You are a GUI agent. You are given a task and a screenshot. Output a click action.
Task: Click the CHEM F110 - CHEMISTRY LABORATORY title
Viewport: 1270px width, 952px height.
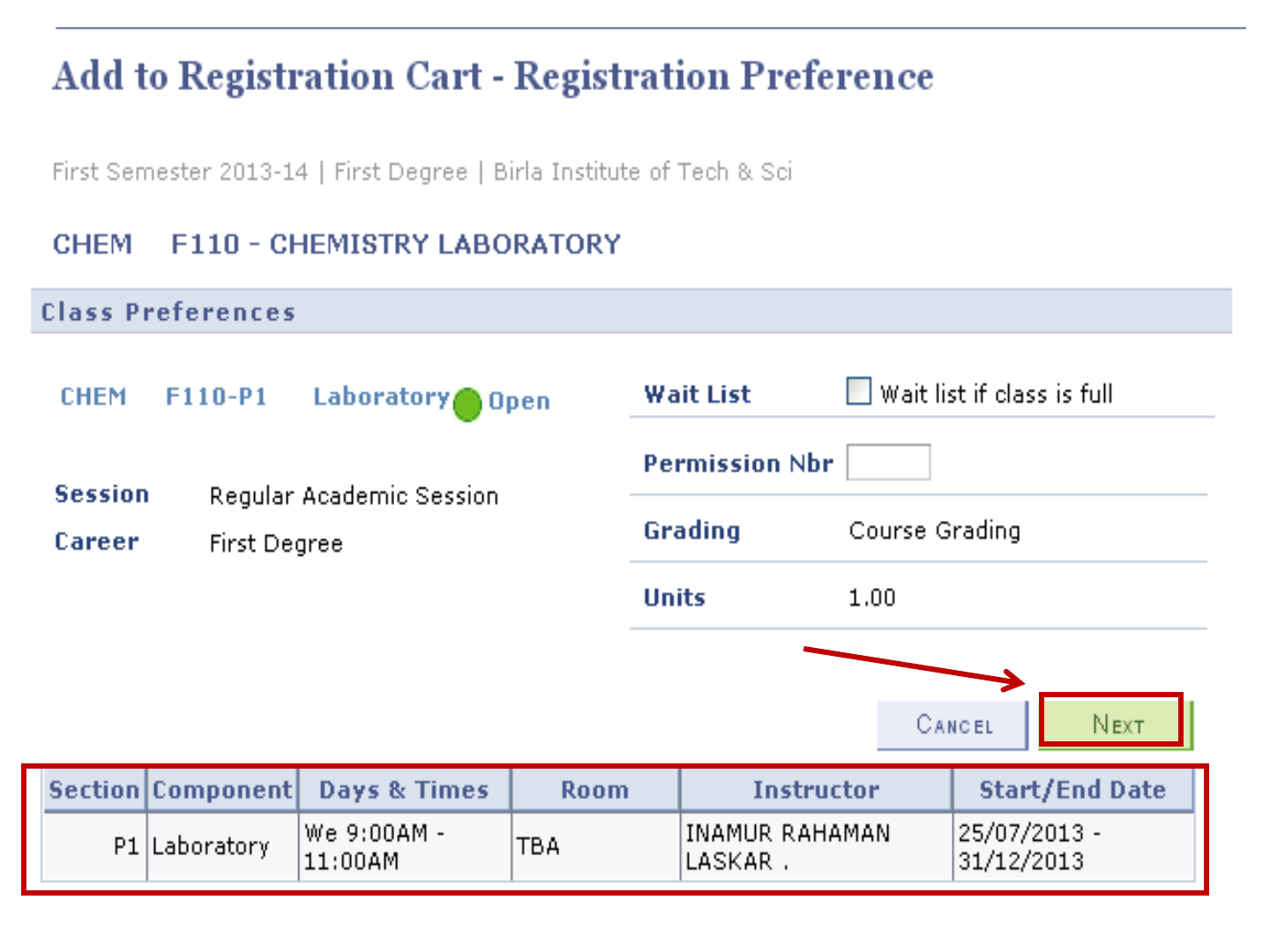(x=337, y=244)
